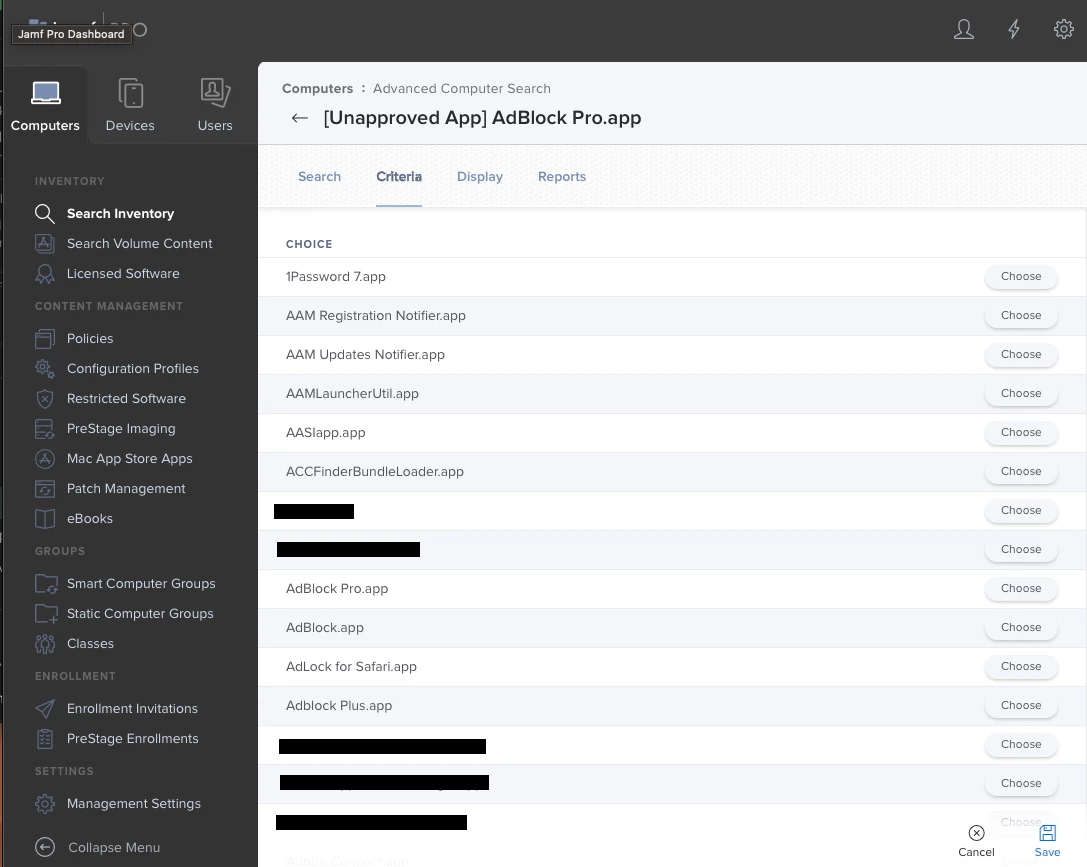The height and width of the screenshot is (867, 1087).
Task: Open the lightning bolt notifications icon
Action: (1014, 29)
